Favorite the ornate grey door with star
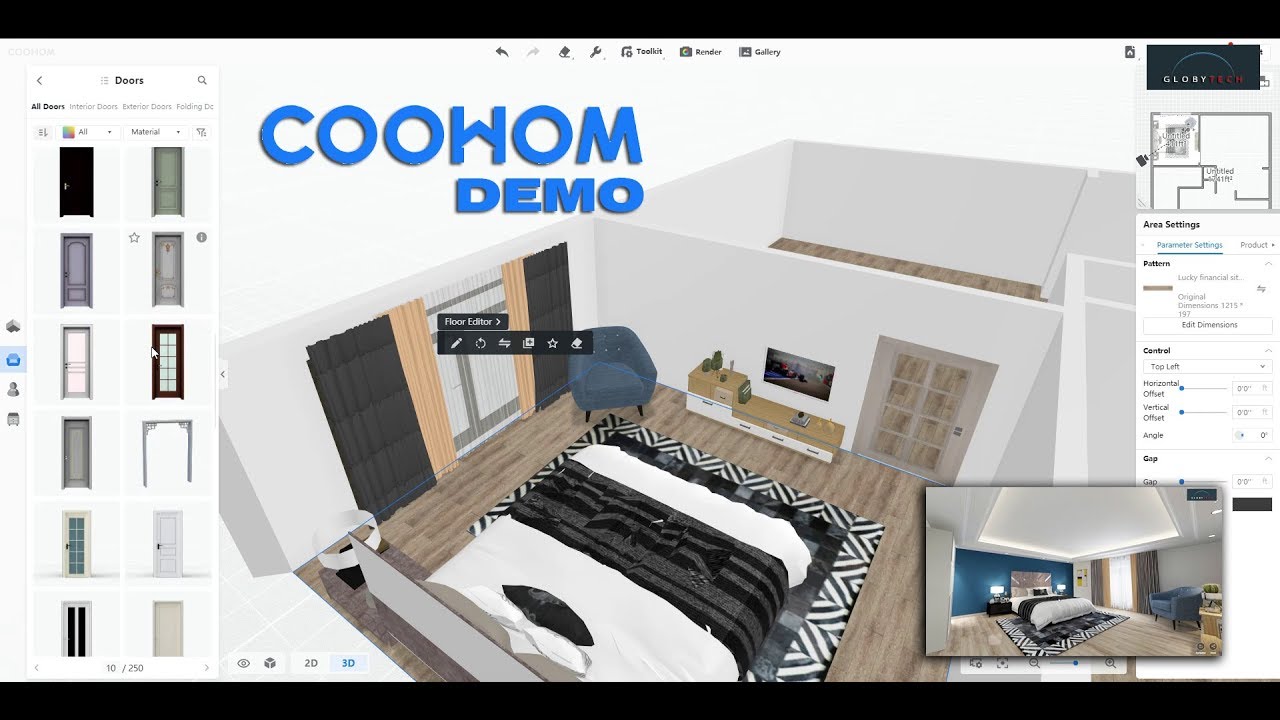The height and width of the screenshot is (720, 1280). coord(134,238)
